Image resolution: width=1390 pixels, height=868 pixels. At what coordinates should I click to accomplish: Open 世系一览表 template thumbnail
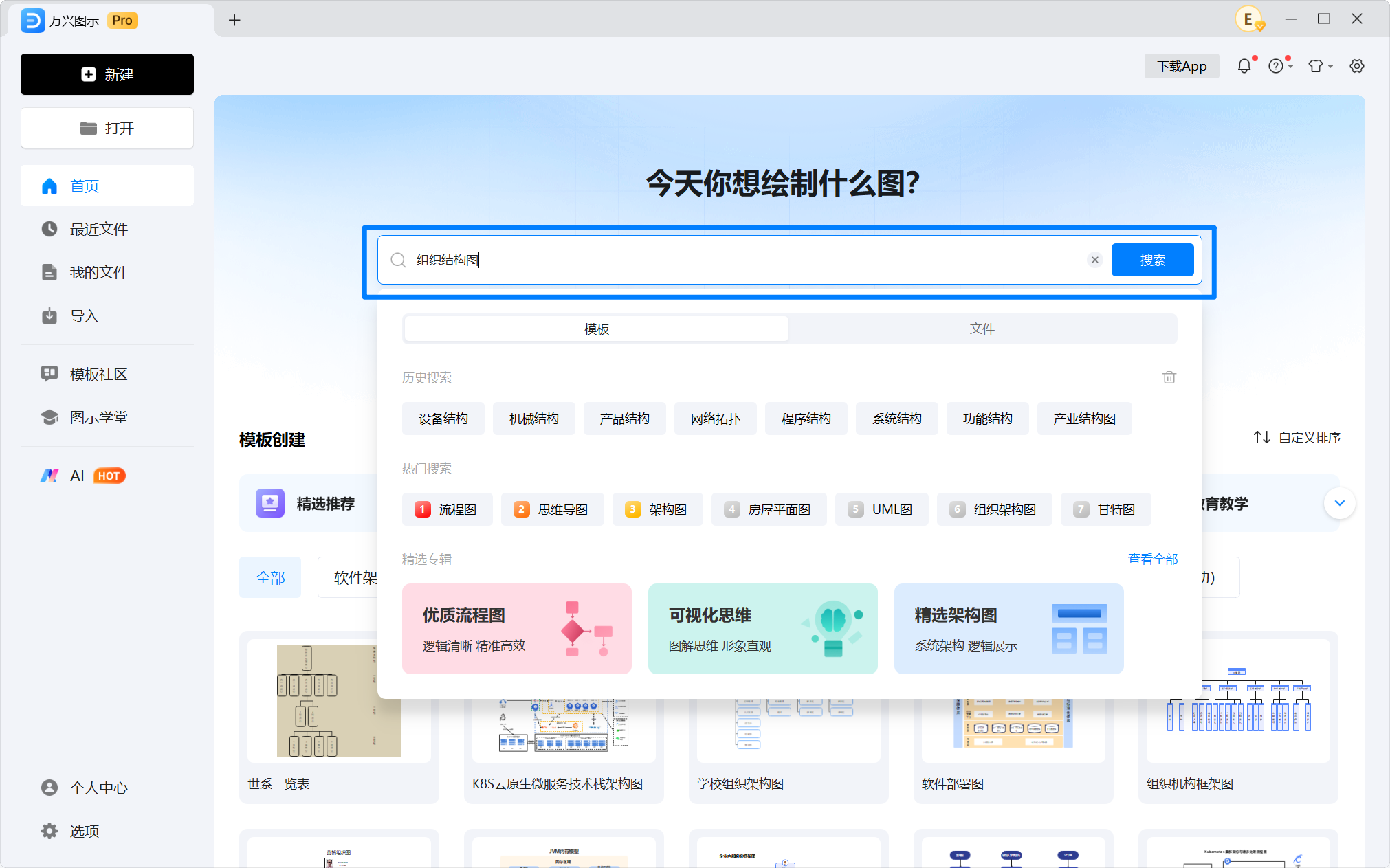(339, 701)
